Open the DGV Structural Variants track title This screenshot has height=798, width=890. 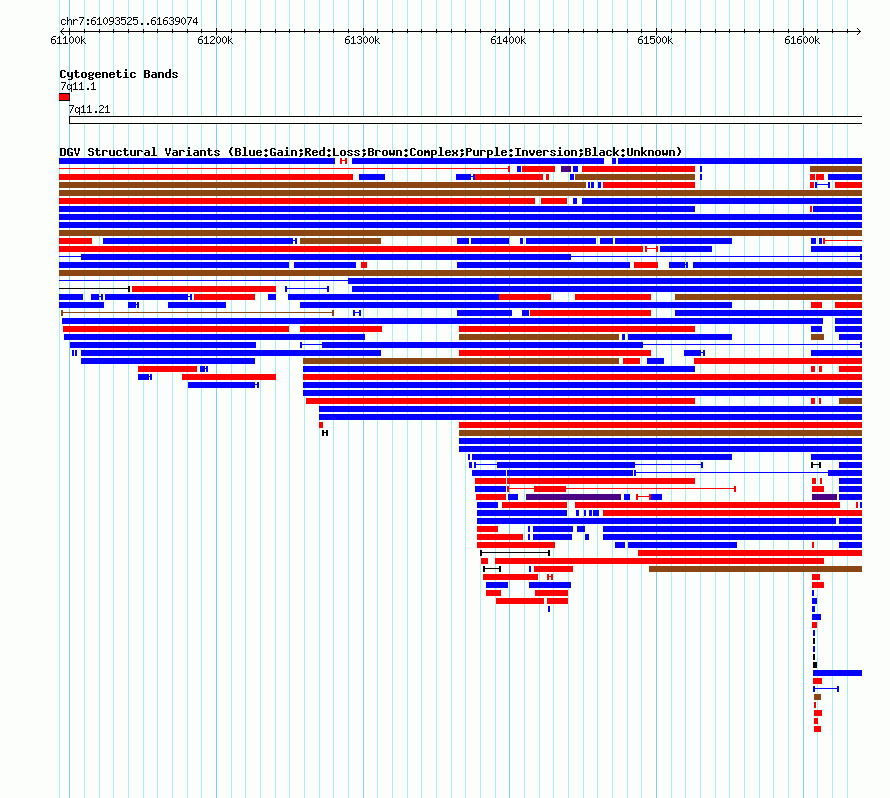point(370,152)
